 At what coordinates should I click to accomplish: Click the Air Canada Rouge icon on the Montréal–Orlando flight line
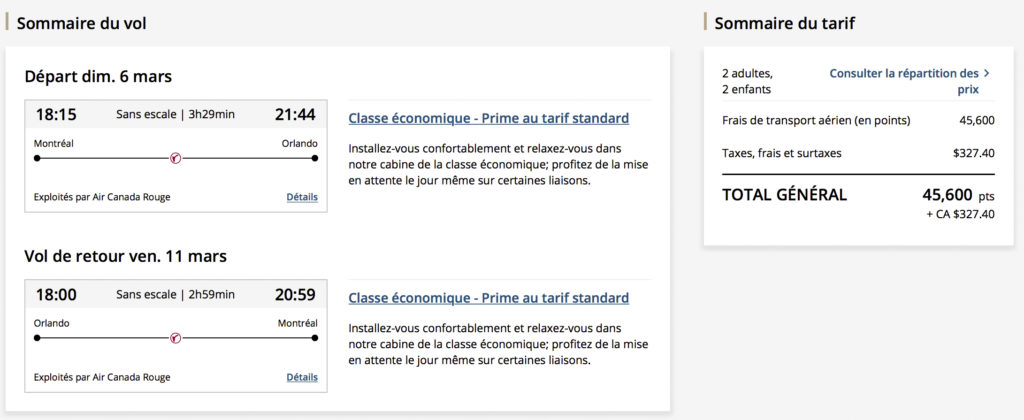click(x=175, y=158)
